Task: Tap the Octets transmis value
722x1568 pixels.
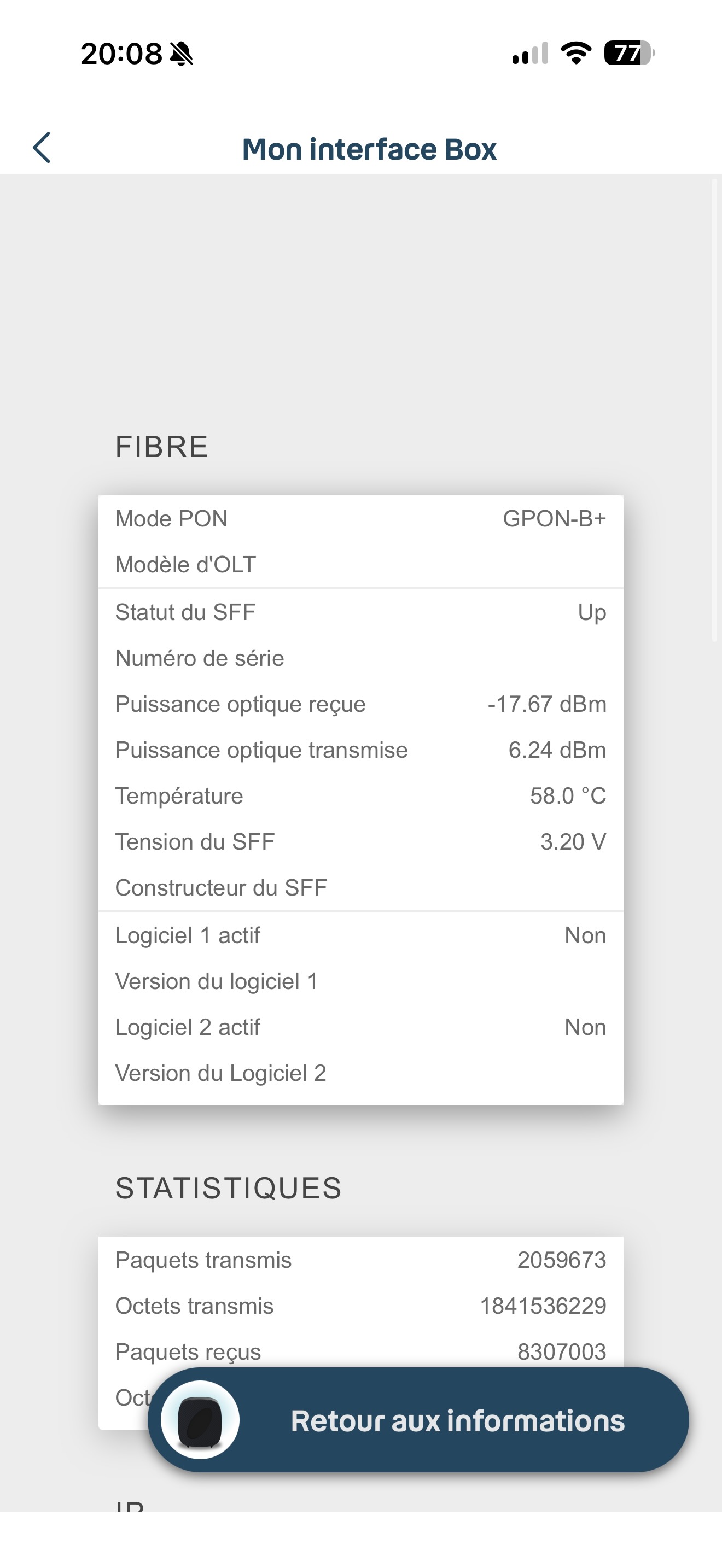Action: (x=543, y=1306)
